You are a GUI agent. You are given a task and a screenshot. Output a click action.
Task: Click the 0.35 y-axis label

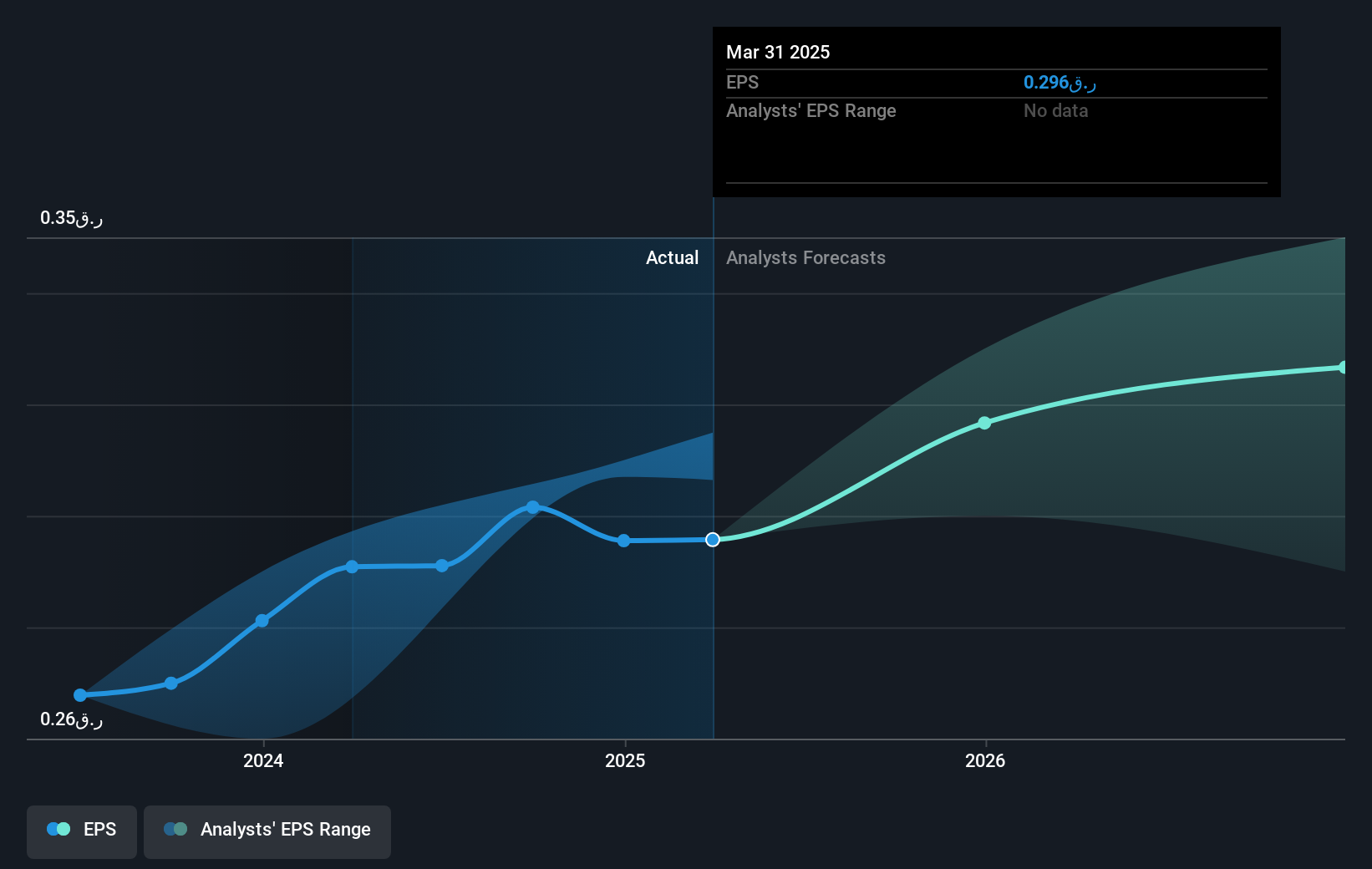[71, 218]
